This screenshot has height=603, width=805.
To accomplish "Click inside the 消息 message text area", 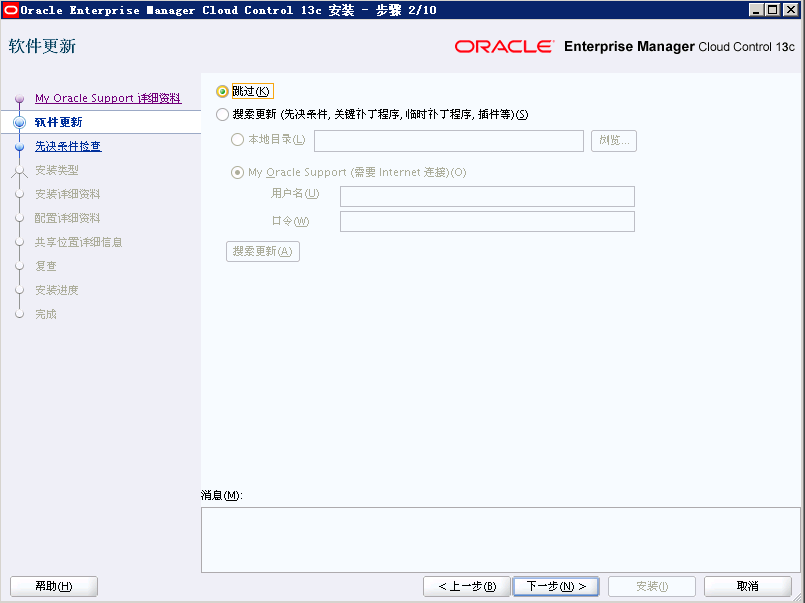I will pos(501,540).
